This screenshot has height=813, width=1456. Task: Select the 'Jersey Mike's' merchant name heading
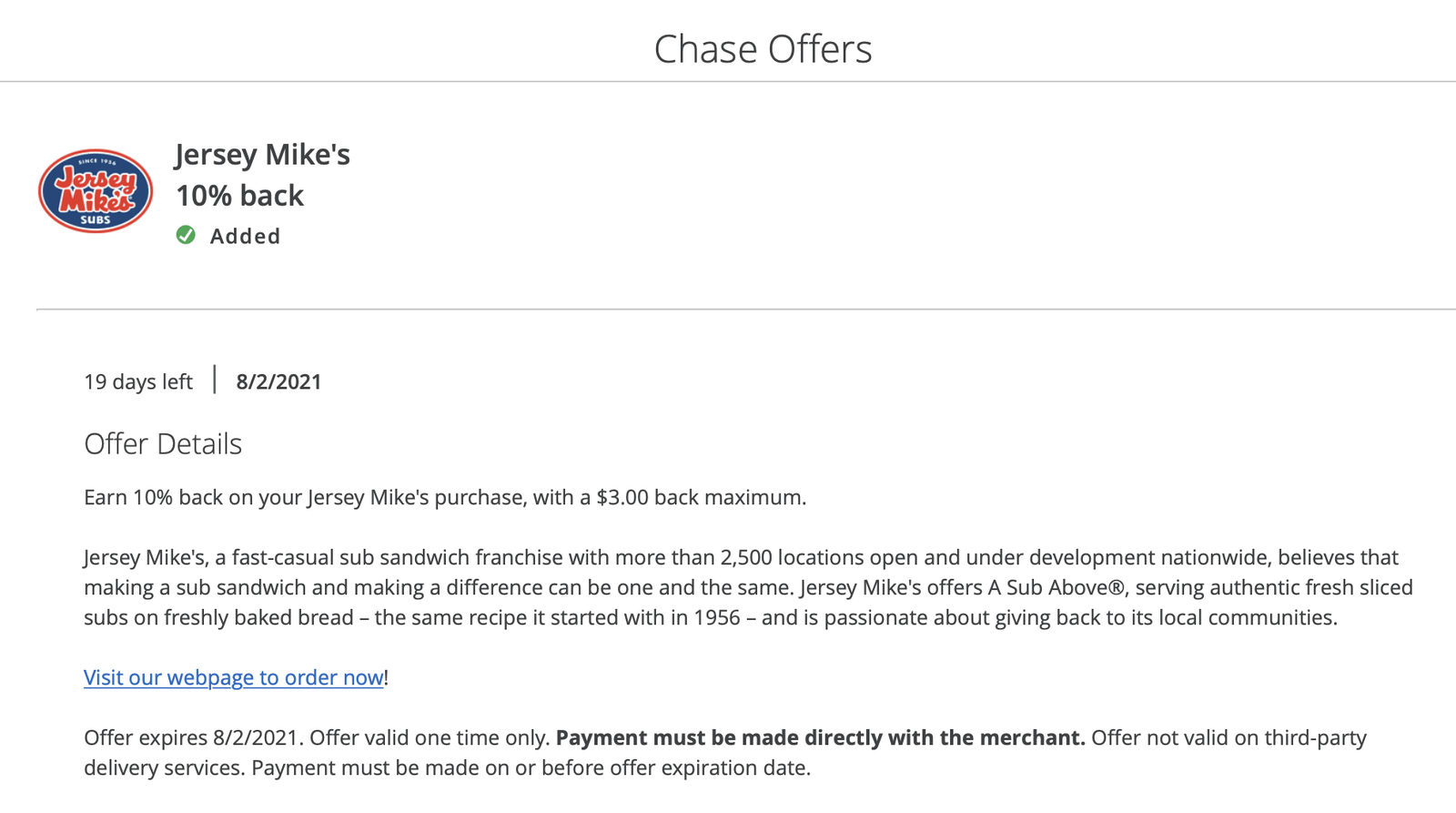262,155
